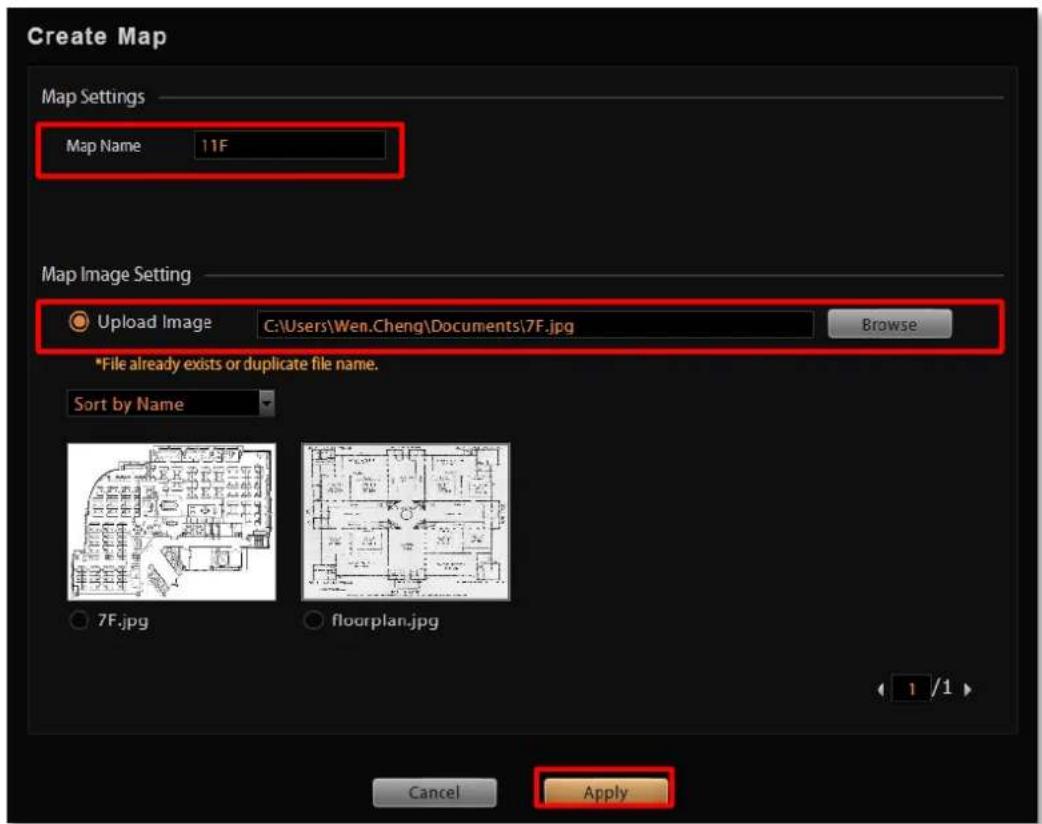Click the Map Settings heading
This screenshot has width=1042, height=824.
point(93,97)
